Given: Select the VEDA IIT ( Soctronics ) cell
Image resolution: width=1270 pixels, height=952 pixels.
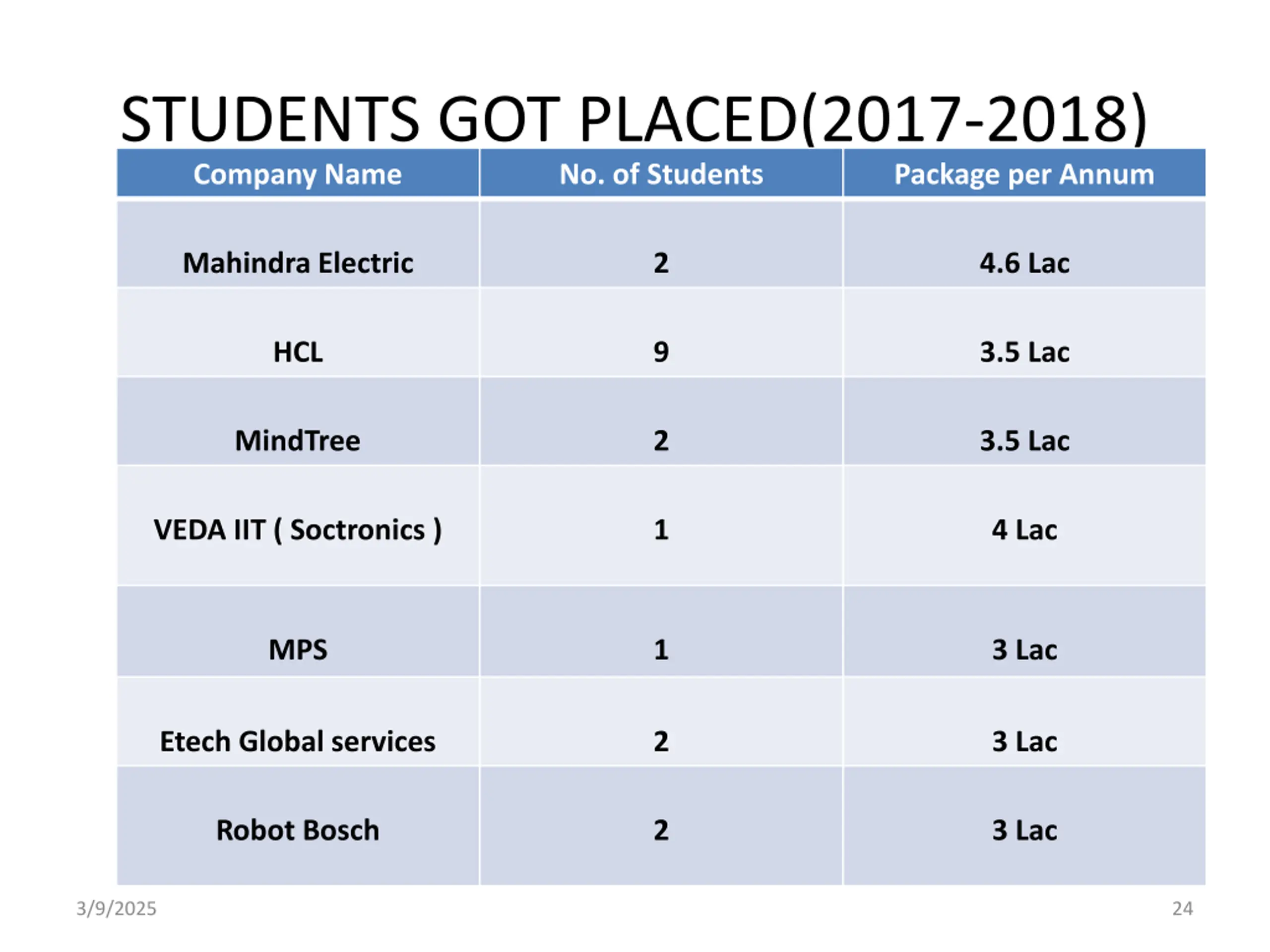Looking at the screenshot, I should coord(298,526).
